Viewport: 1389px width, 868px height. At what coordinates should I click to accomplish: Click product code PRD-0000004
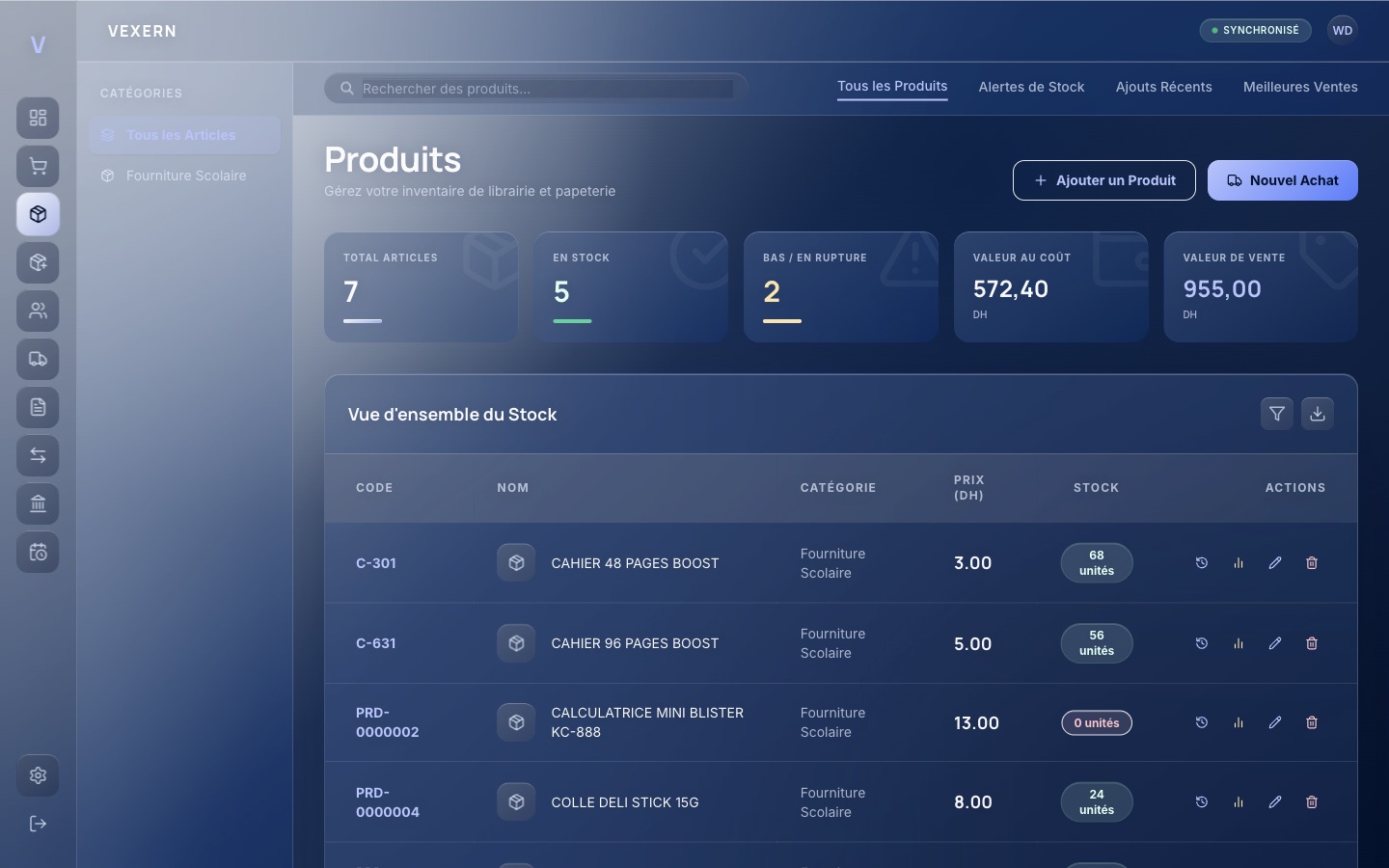tap(388, 802)
